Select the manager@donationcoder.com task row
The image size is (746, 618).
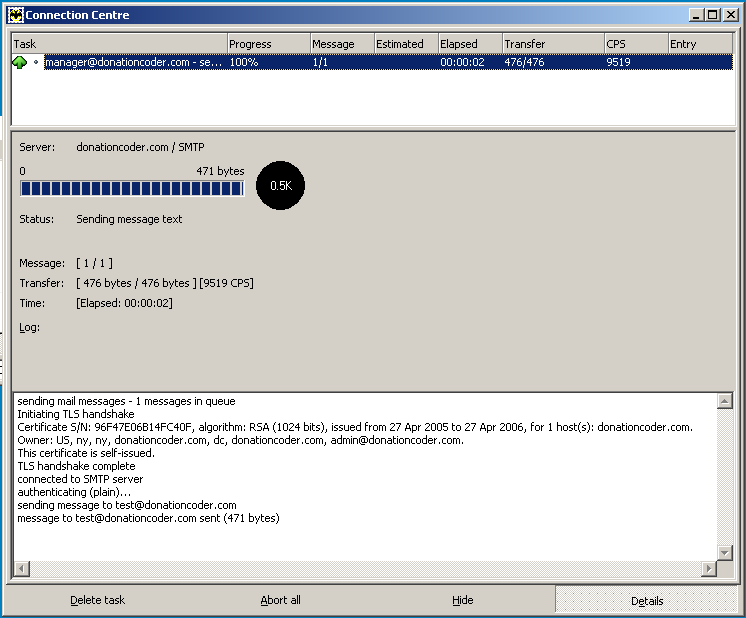point(373,62)
